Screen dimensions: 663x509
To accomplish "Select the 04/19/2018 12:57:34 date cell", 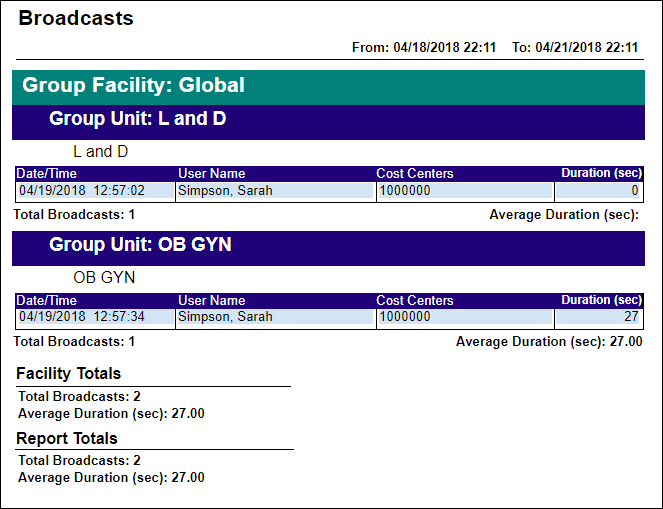I will (x=96, y=317).
